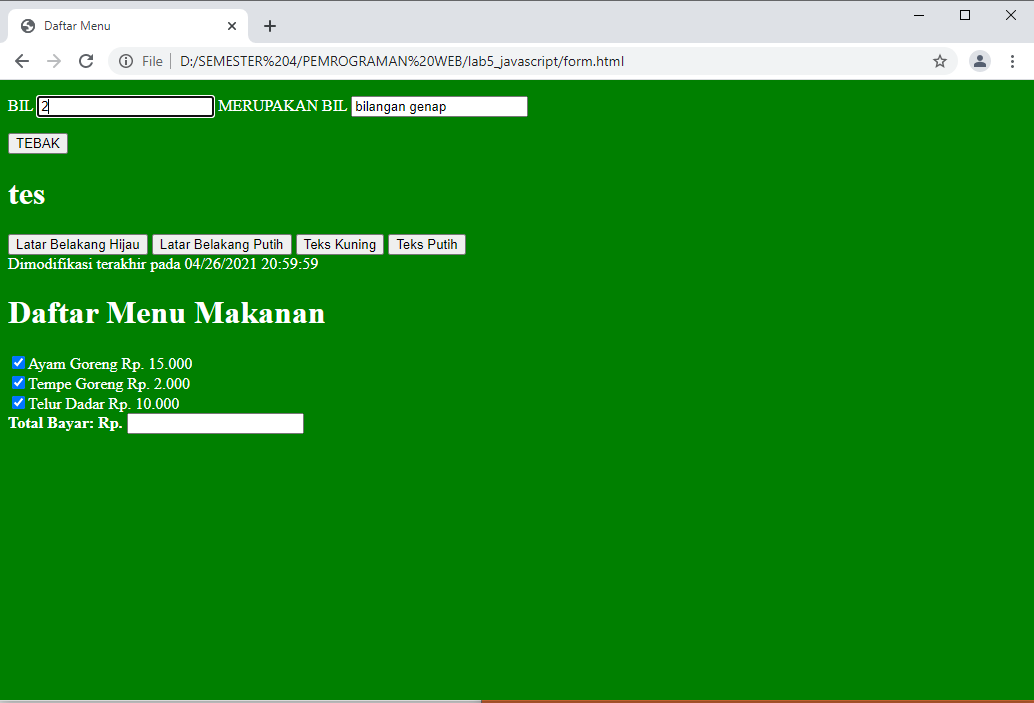Screen dimensions: 1034x703
Task: Click inside the BIL number input field
Action: click(x=124, y=105)
